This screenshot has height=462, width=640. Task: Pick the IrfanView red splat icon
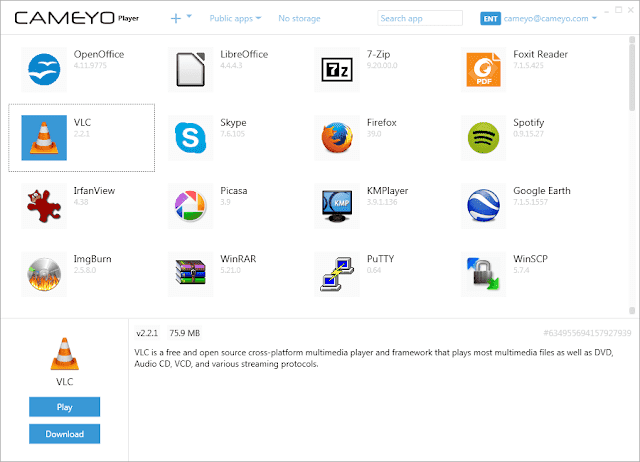(44, 206)
